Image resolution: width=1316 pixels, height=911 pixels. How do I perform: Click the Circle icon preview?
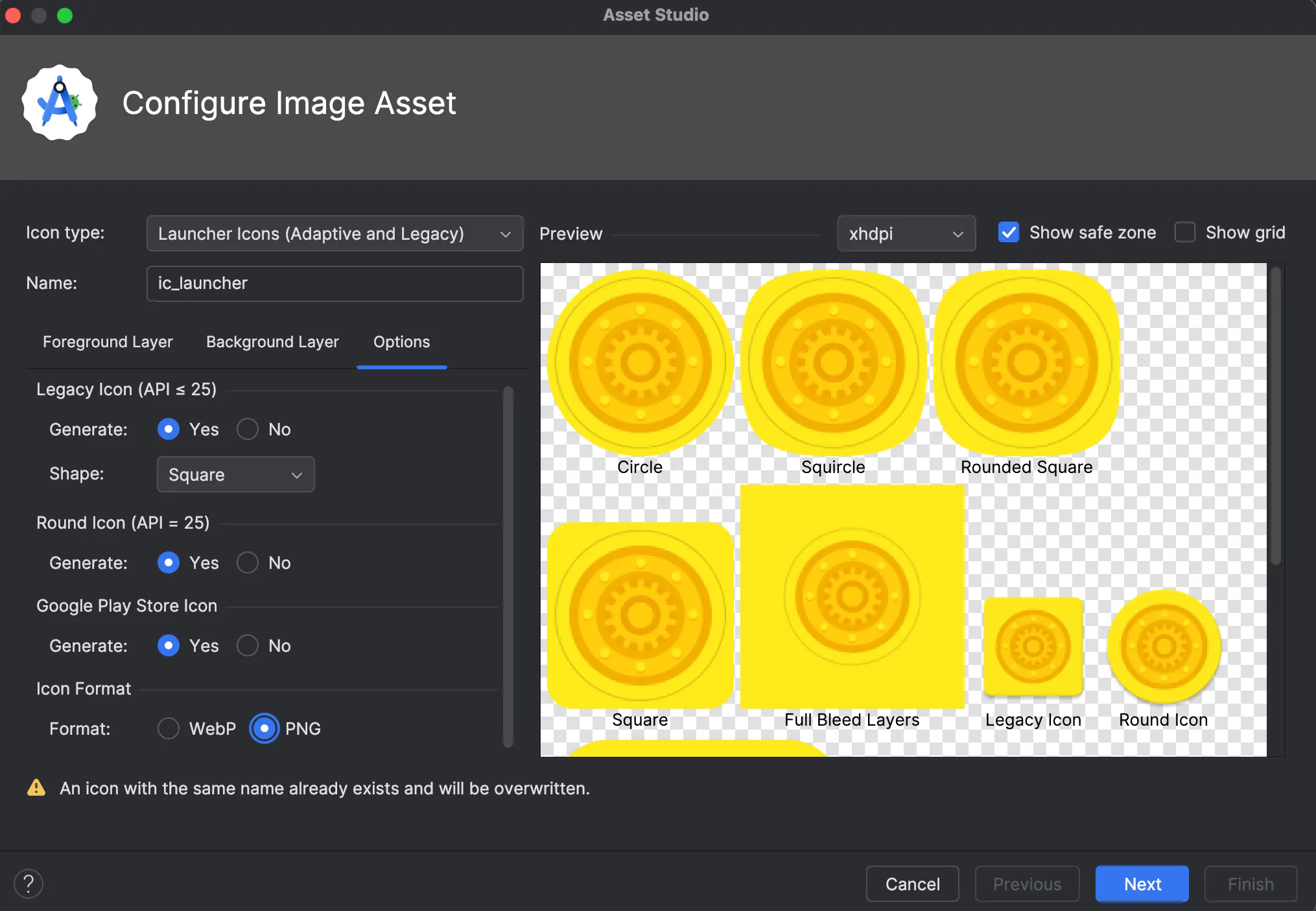point(640,363)
